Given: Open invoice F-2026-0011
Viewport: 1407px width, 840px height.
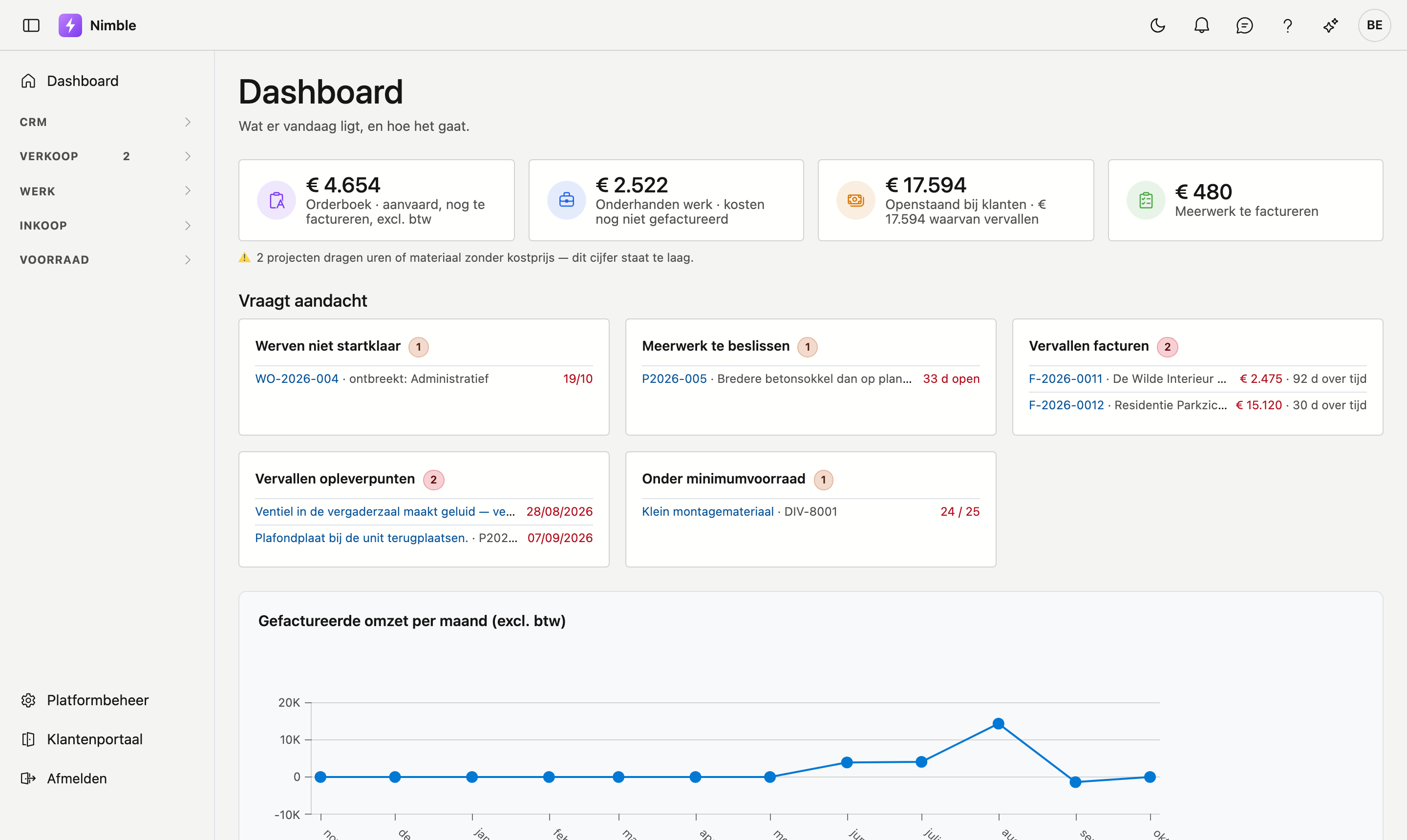Looking at the screenshot, I should pos(1066,378).
